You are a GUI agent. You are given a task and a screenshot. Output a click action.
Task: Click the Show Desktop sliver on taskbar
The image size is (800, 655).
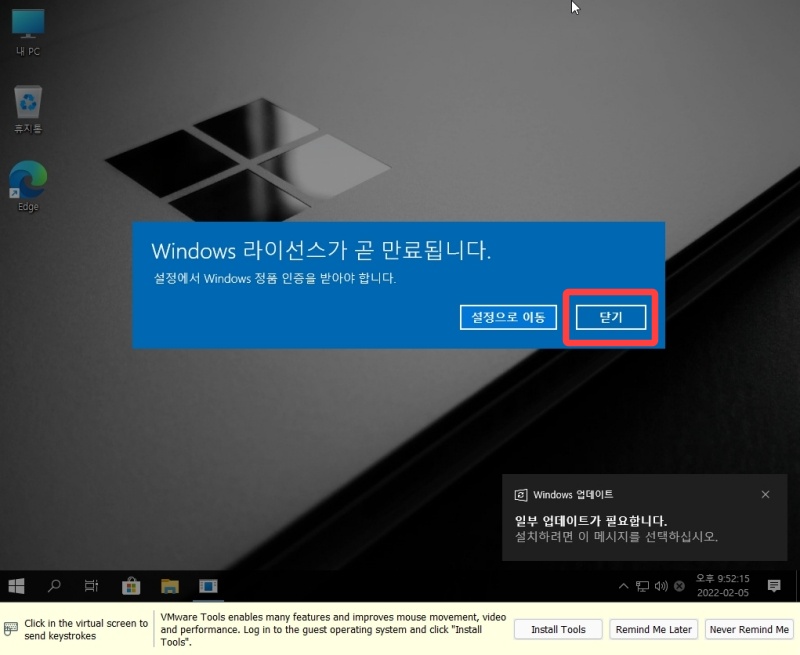point(797,586)
